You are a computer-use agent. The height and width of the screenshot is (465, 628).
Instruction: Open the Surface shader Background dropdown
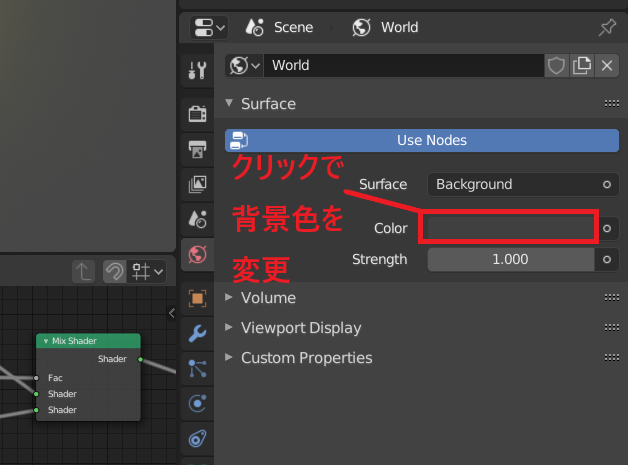[x=512, y=184]
